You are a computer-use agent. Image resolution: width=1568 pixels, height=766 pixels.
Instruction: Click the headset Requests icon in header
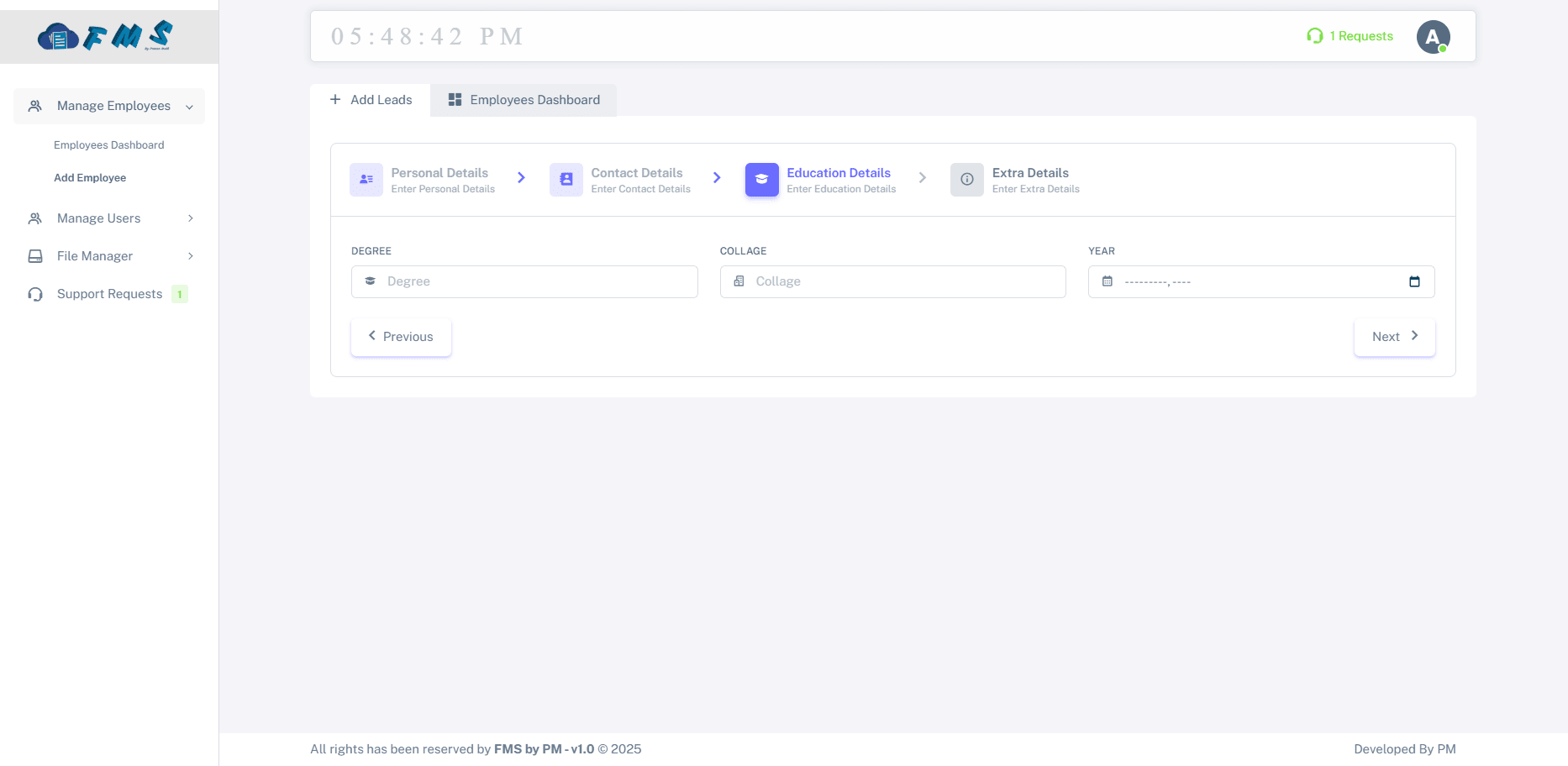[1315, 36]
